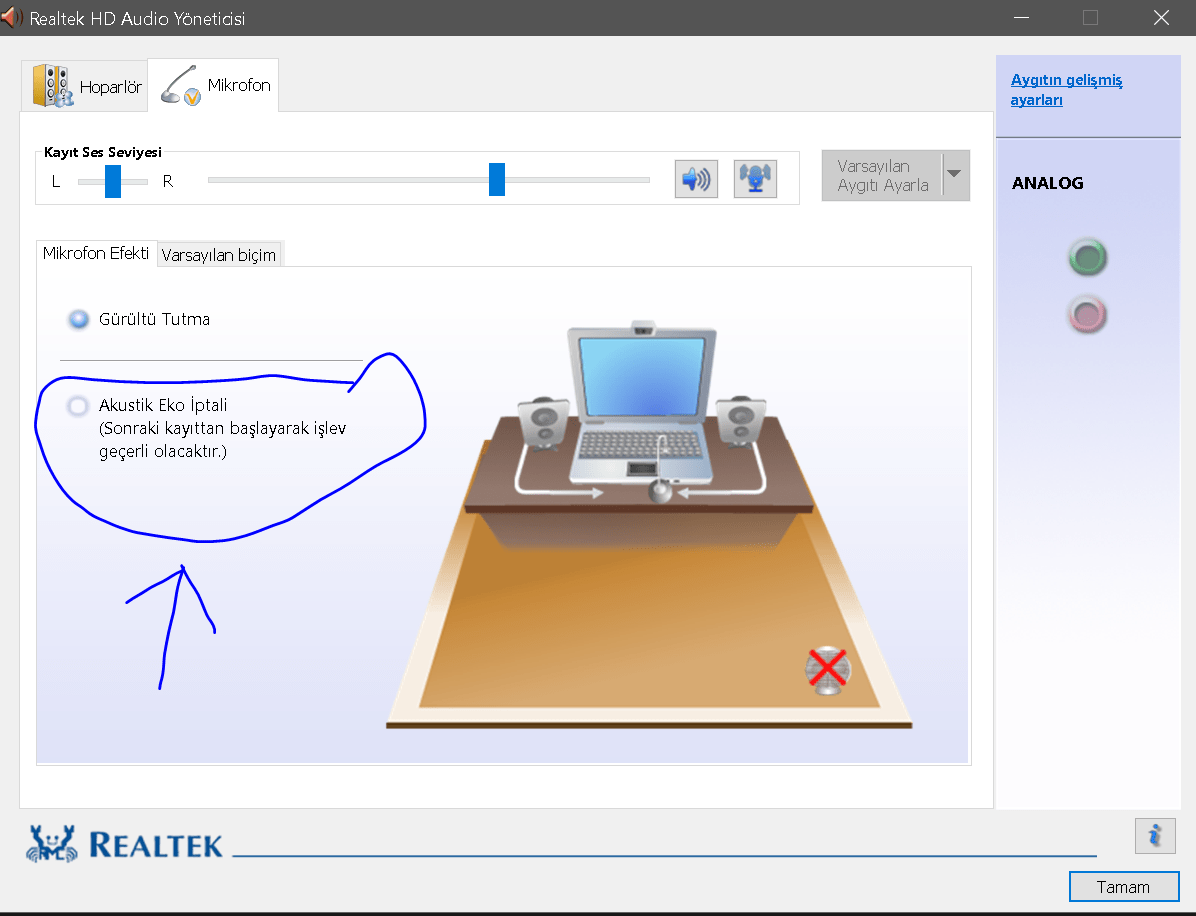Viewport: 1196px width, 916px height.
Task: Open microphone boost settings icon
Action: [755, 179]
